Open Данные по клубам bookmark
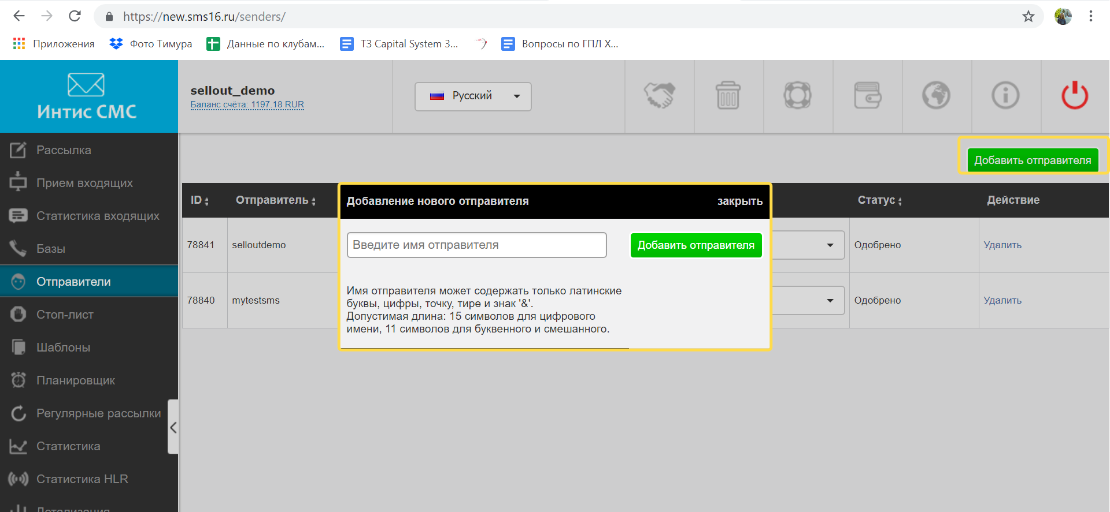Viewport: 1110px width, 512px height. 265,44
